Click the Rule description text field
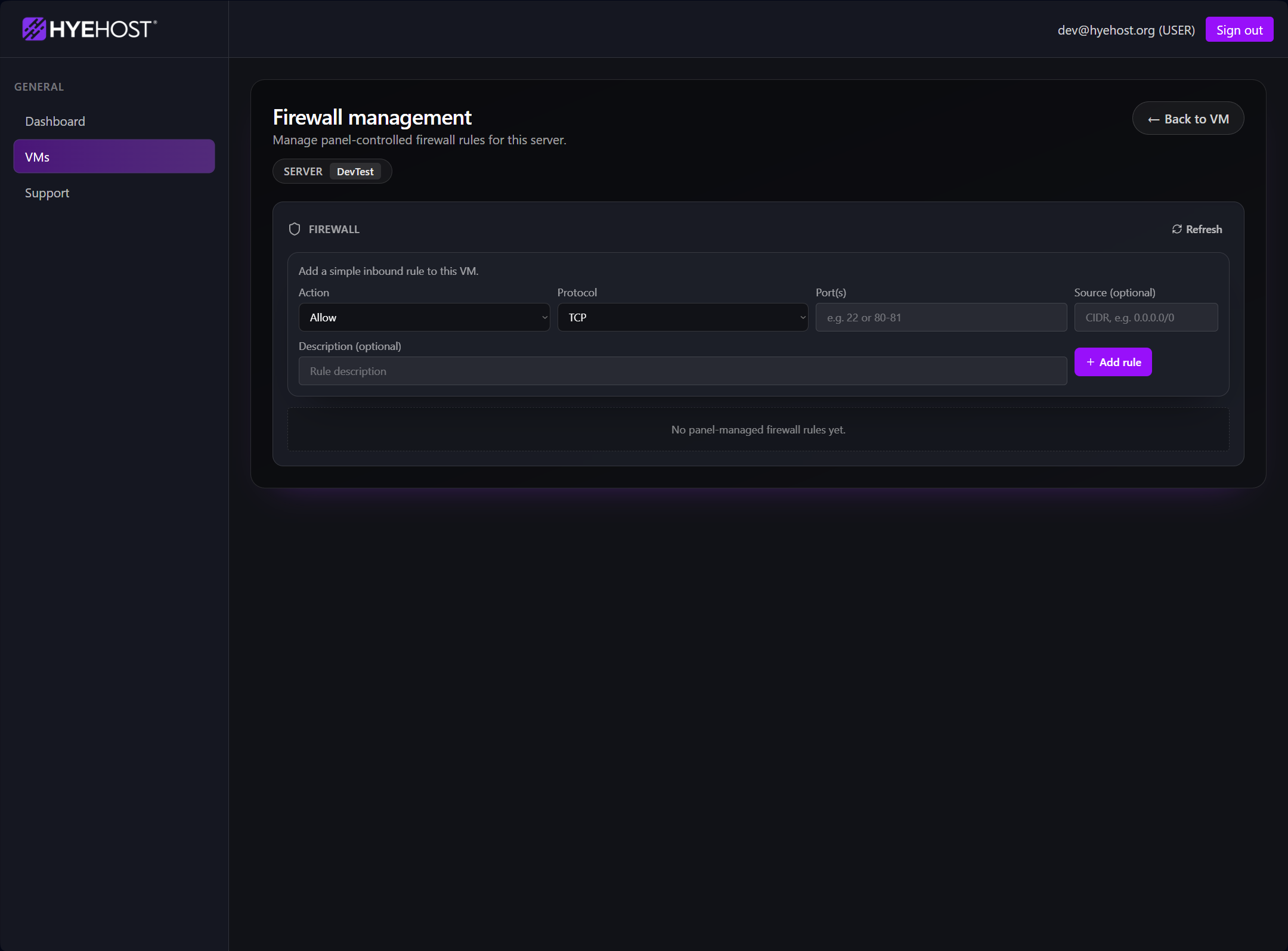The height and width of the screenshot is (951, 1288). click(x=682, y=371)
